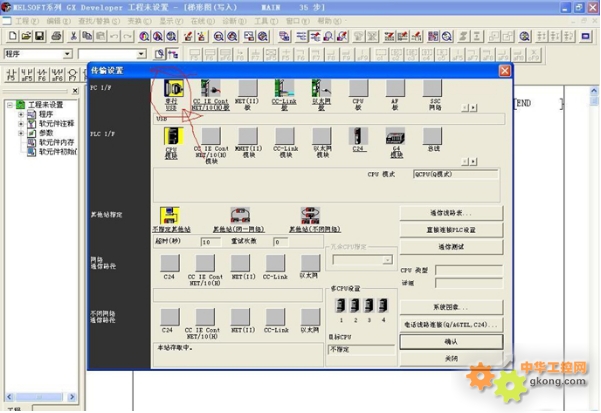Open the 程序 dropdown in the toolbar
Screen dimensions: 601x413
(67, 54)
